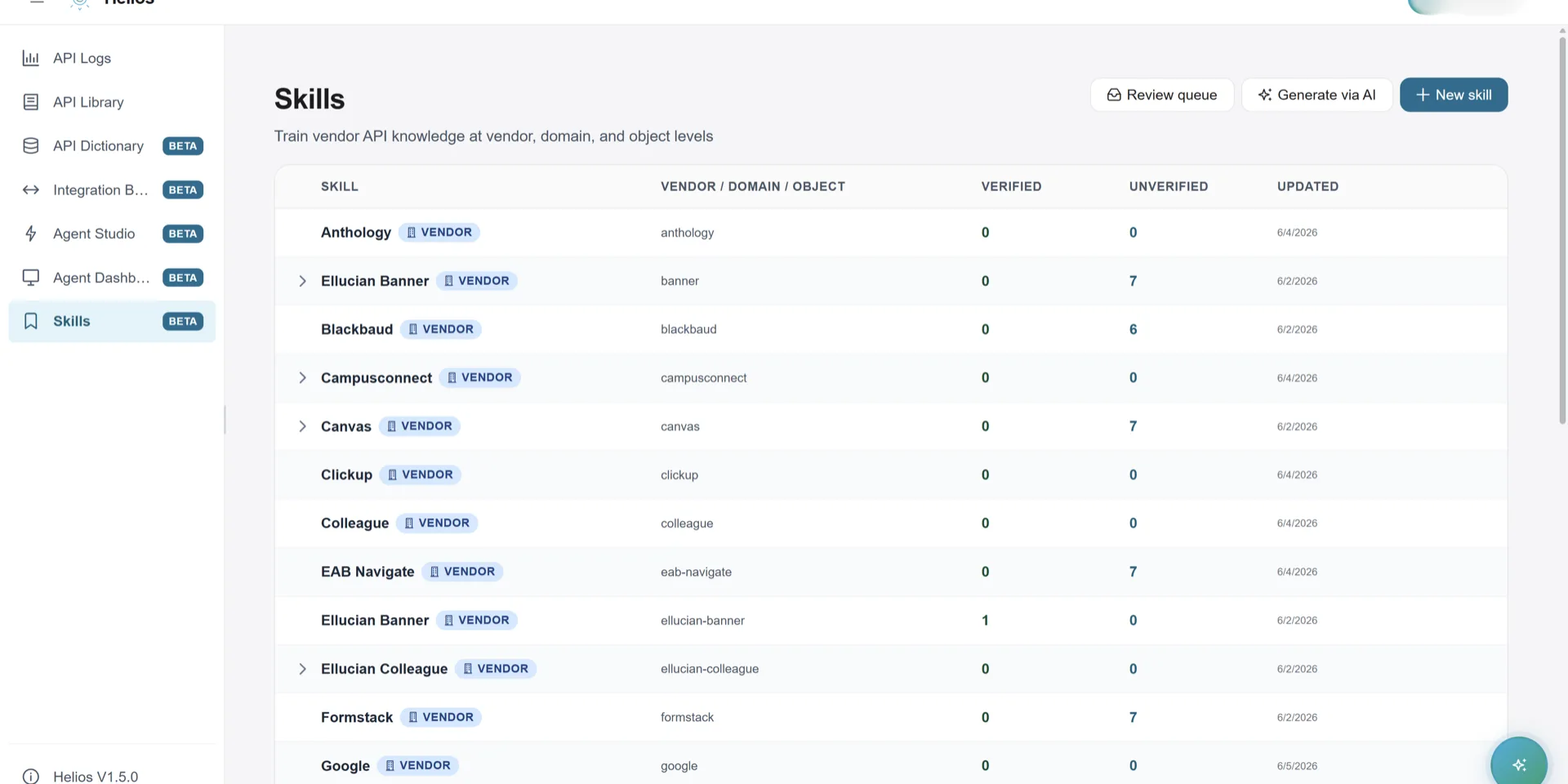Click the Helios logo icon in the header

click(80, 3)
